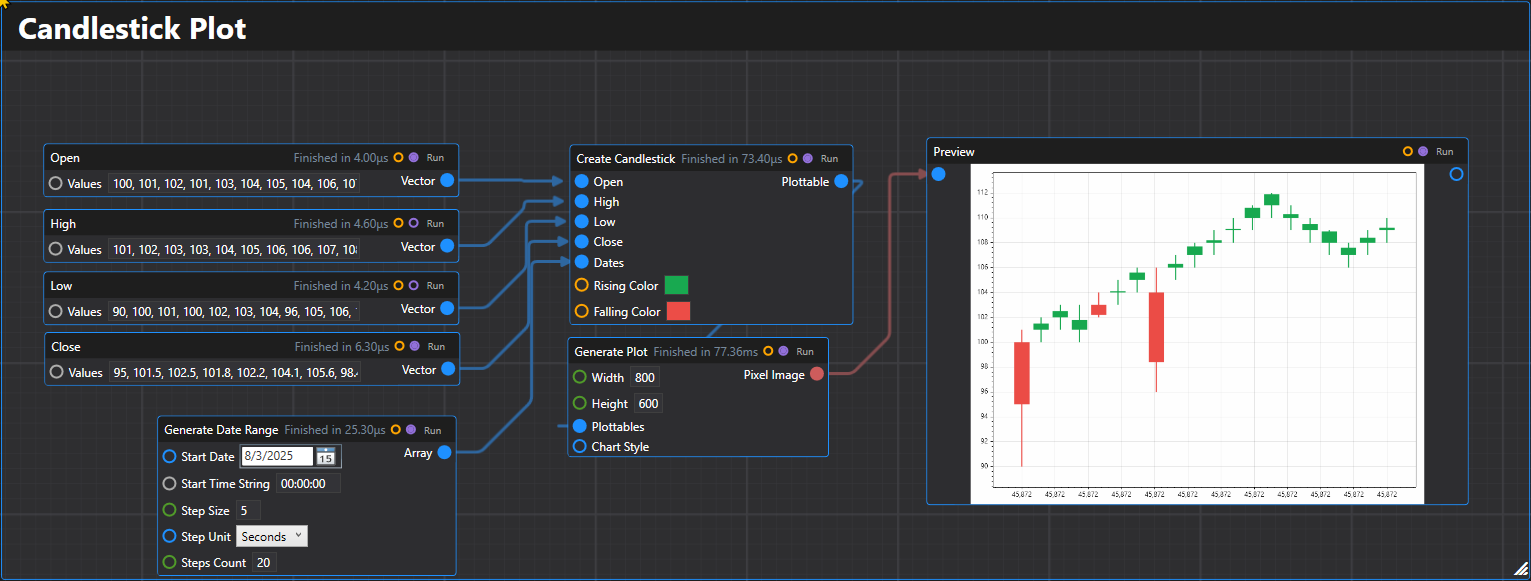Run the Generate Date Range node
Screen dimensions: 1531x581
(x=432, y=430)
